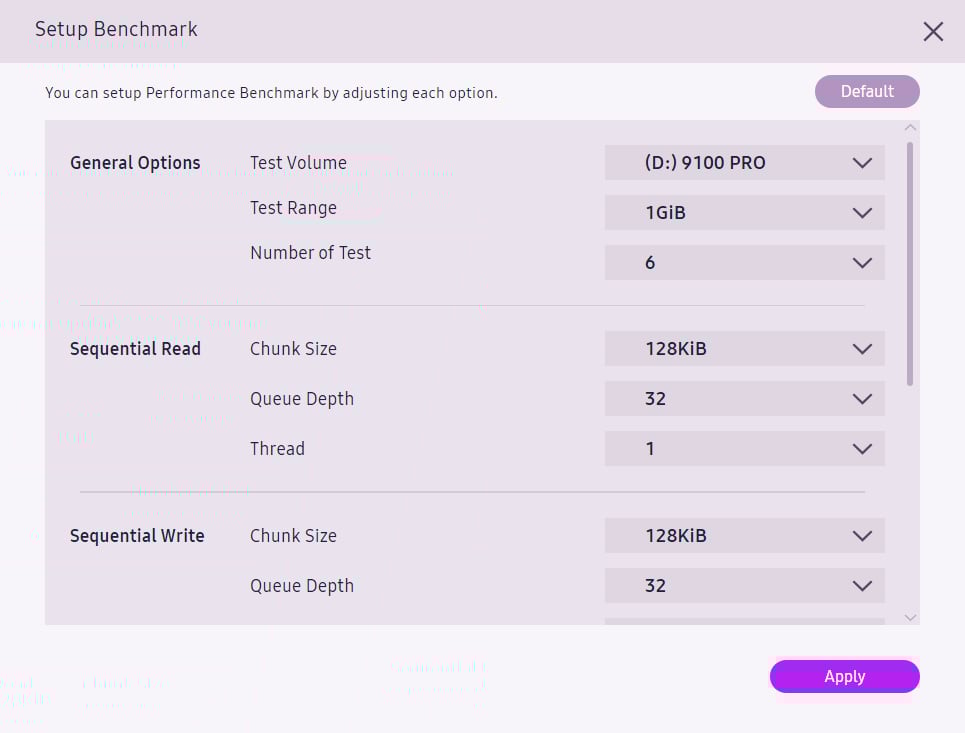Open Sequential Read Queue Depth dropdown
Screen dimensions: 965x733
click(744, 399)
